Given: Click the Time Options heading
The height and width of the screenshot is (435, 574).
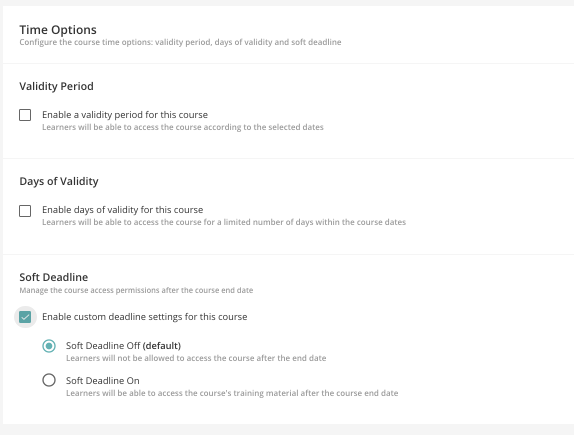Looking at the screenshot, I should click(x=58, y=30).
